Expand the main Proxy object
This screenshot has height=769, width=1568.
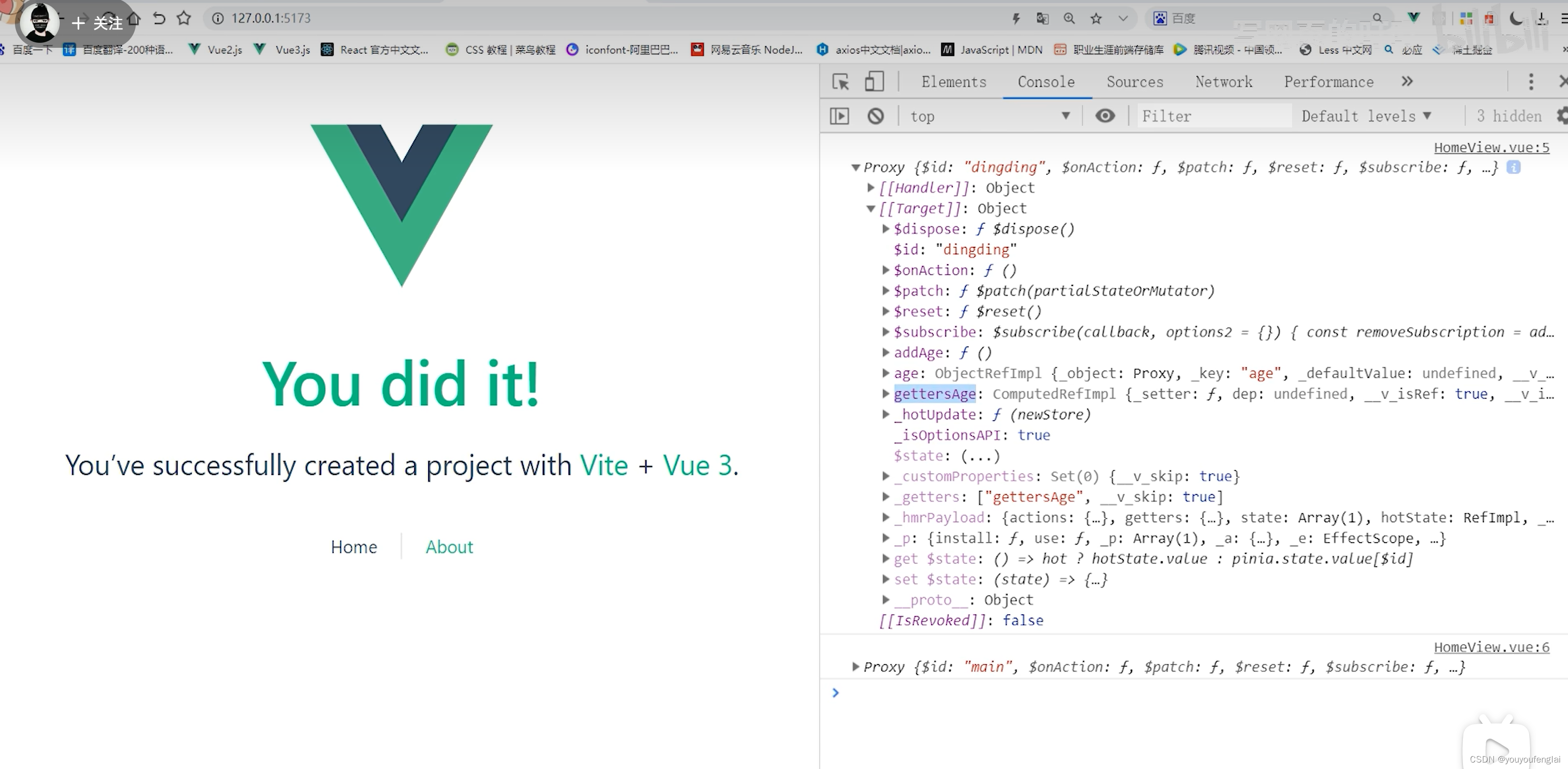click(x=856, y=667)
